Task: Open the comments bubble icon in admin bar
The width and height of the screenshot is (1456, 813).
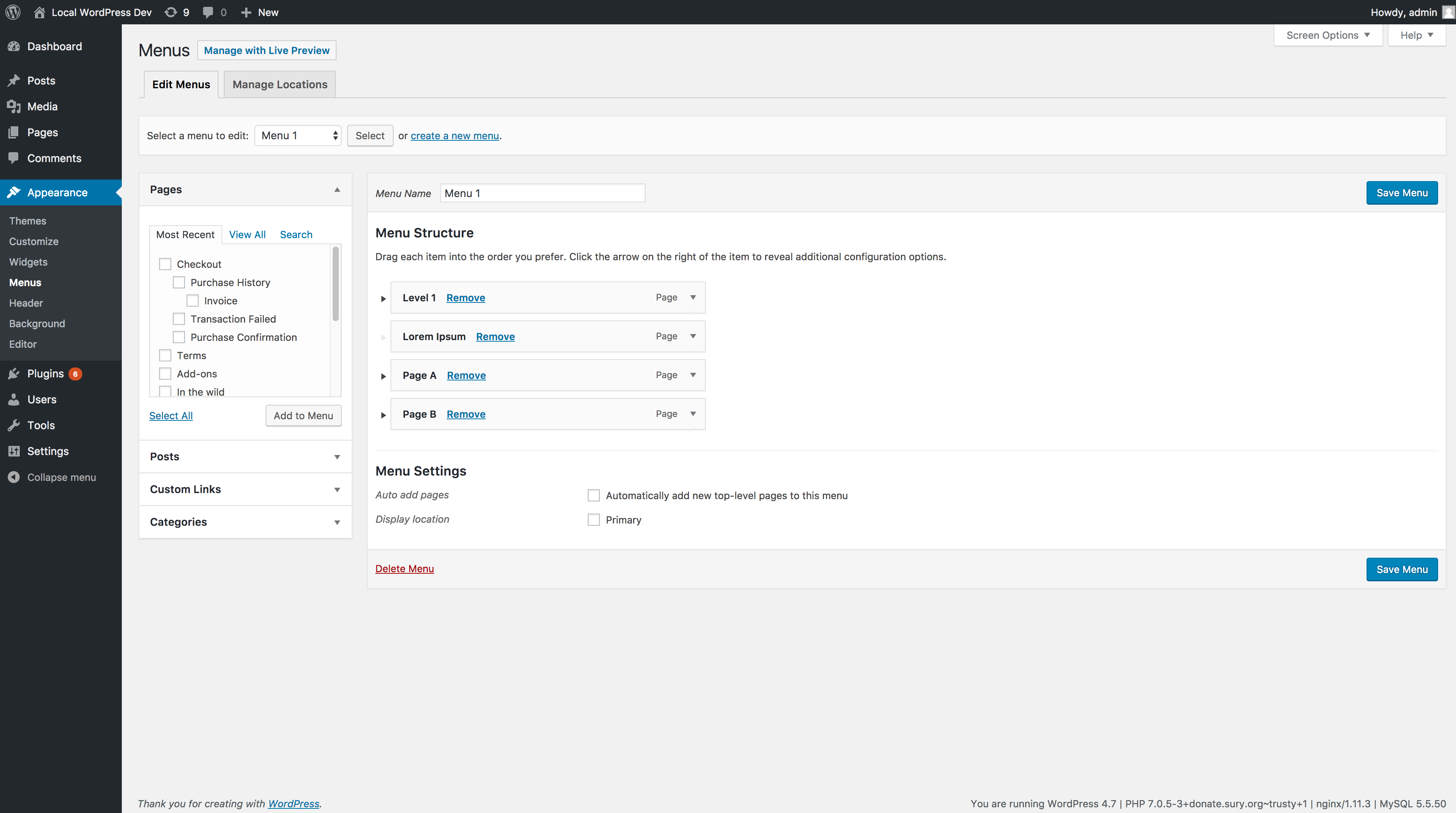Action: coord(207,12)
